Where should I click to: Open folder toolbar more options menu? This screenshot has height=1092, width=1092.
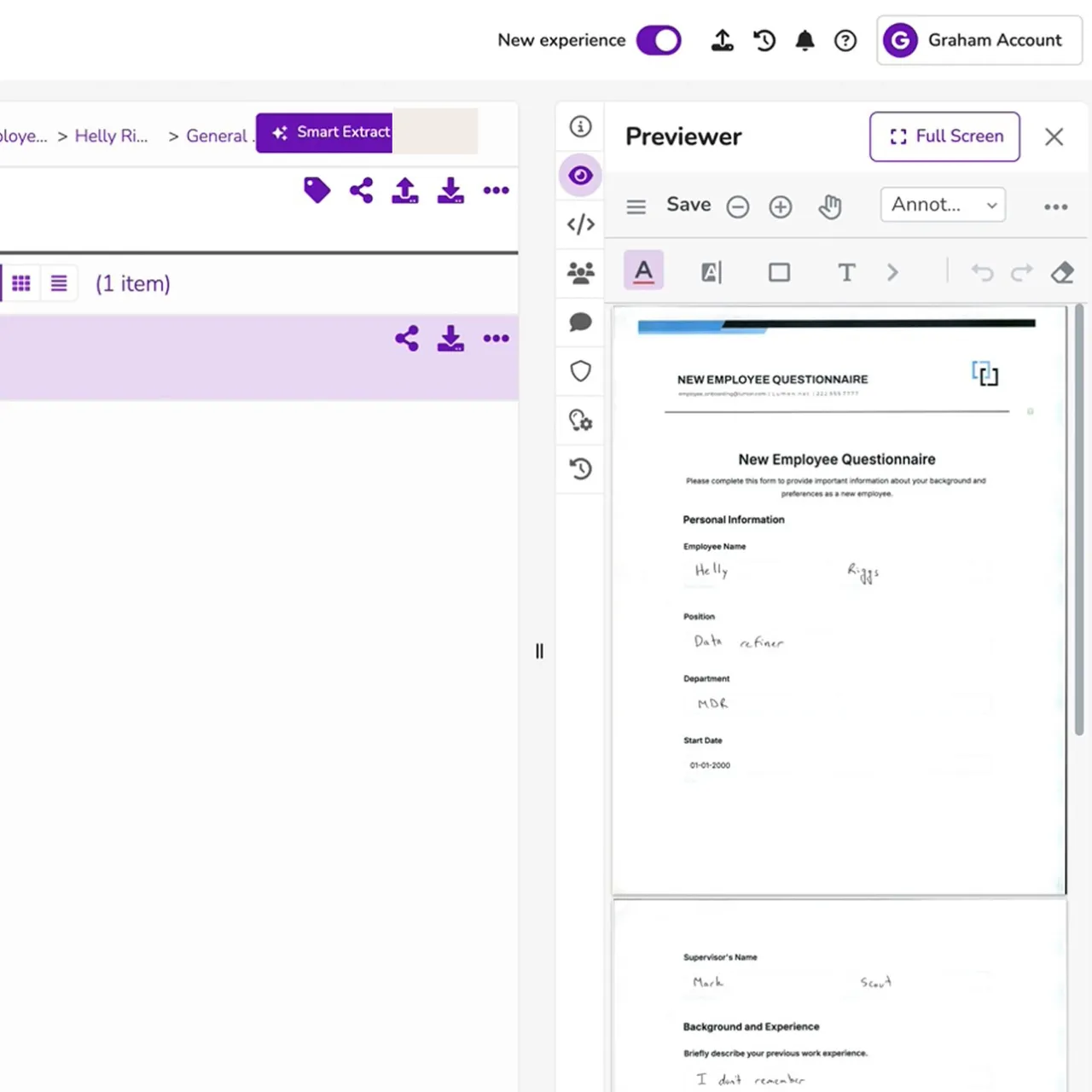[x=496, y=190]
